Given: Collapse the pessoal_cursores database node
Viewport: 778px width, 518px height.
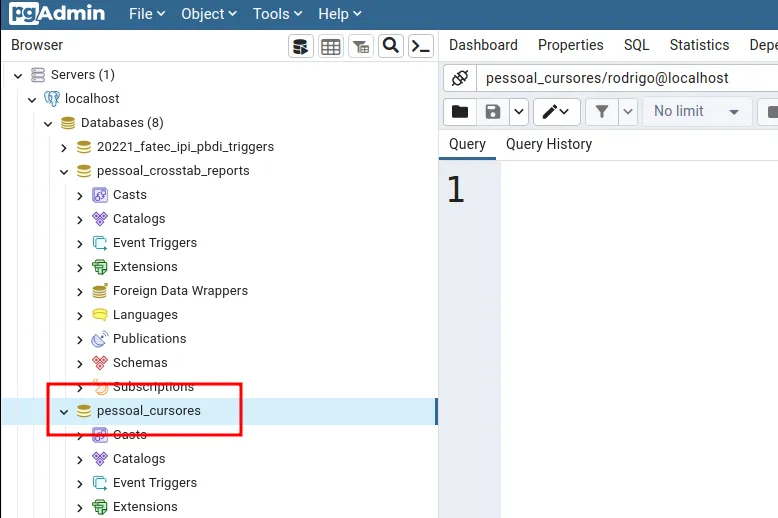Looking at the screenshot, I should (x=64, y=412).
